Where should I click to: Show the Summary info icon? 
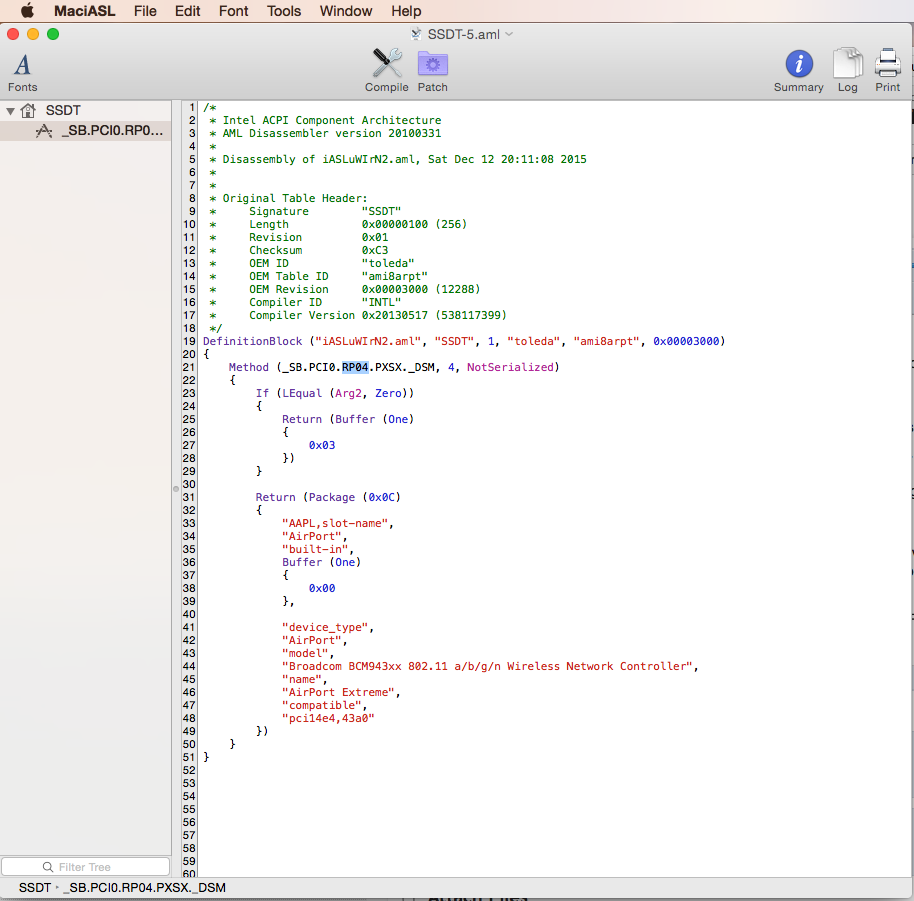798,64
